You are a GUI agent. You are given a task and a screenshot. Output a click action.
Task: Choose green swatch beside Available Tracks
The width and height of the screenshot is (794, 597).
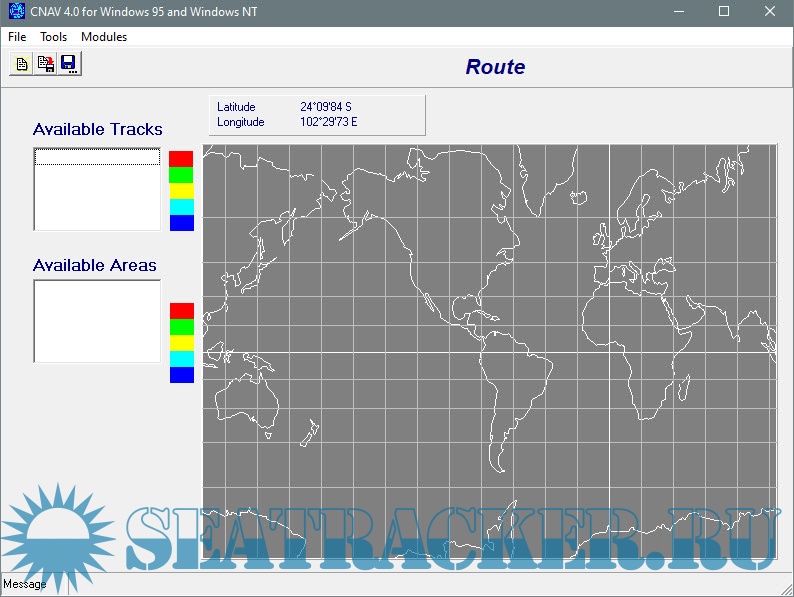point(181,175)
